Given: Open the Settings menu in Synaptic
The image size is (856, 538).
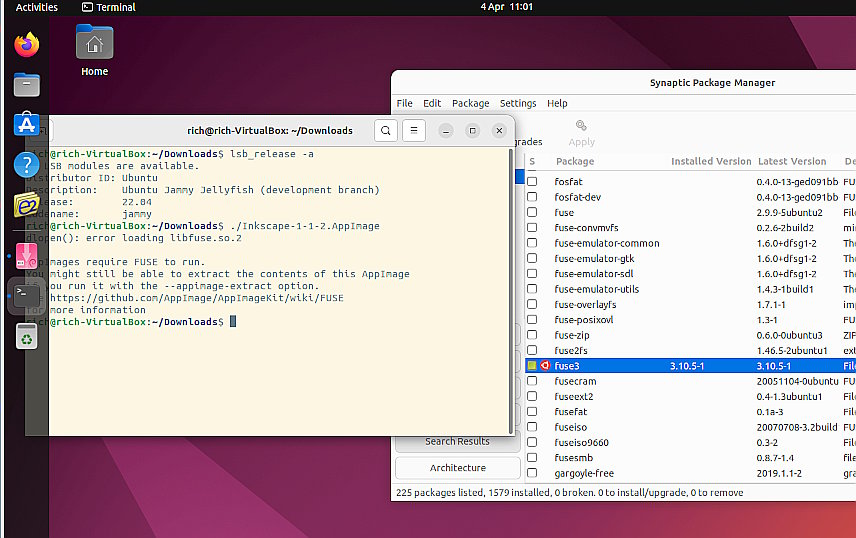Looking at the screenshot, I should click(518, 103).
